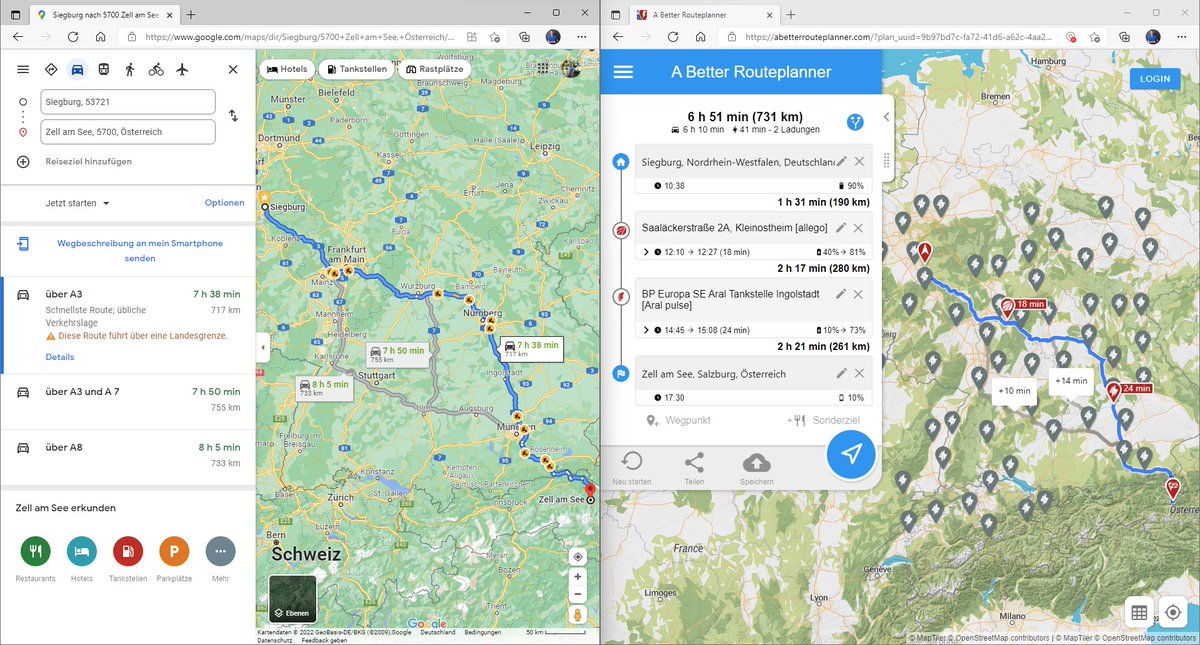Remove the Siegburg waypoint in ABRP
The image size is (1200, 645).
(x=859, y=161)
